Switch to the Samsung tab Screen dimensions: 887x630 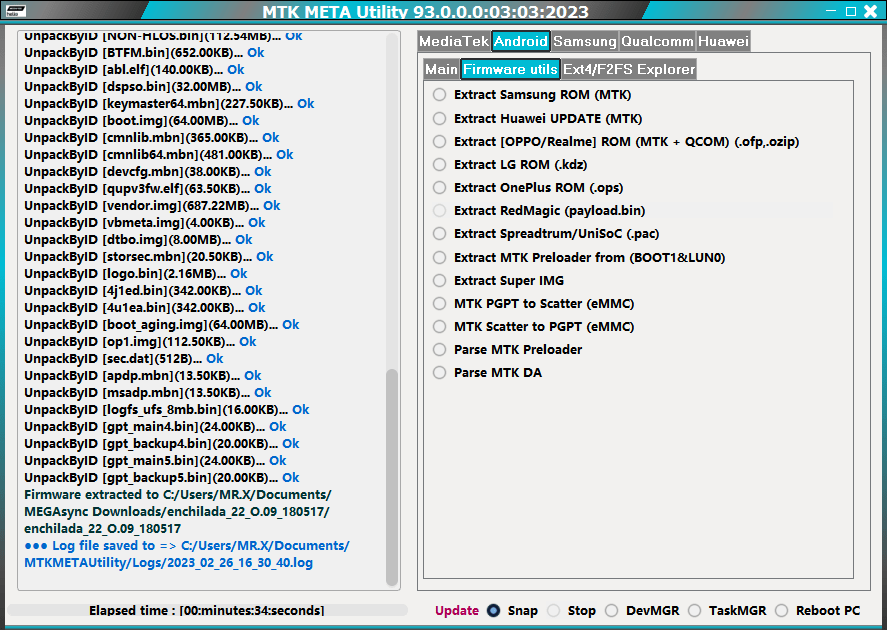click(x=584, y=41)
